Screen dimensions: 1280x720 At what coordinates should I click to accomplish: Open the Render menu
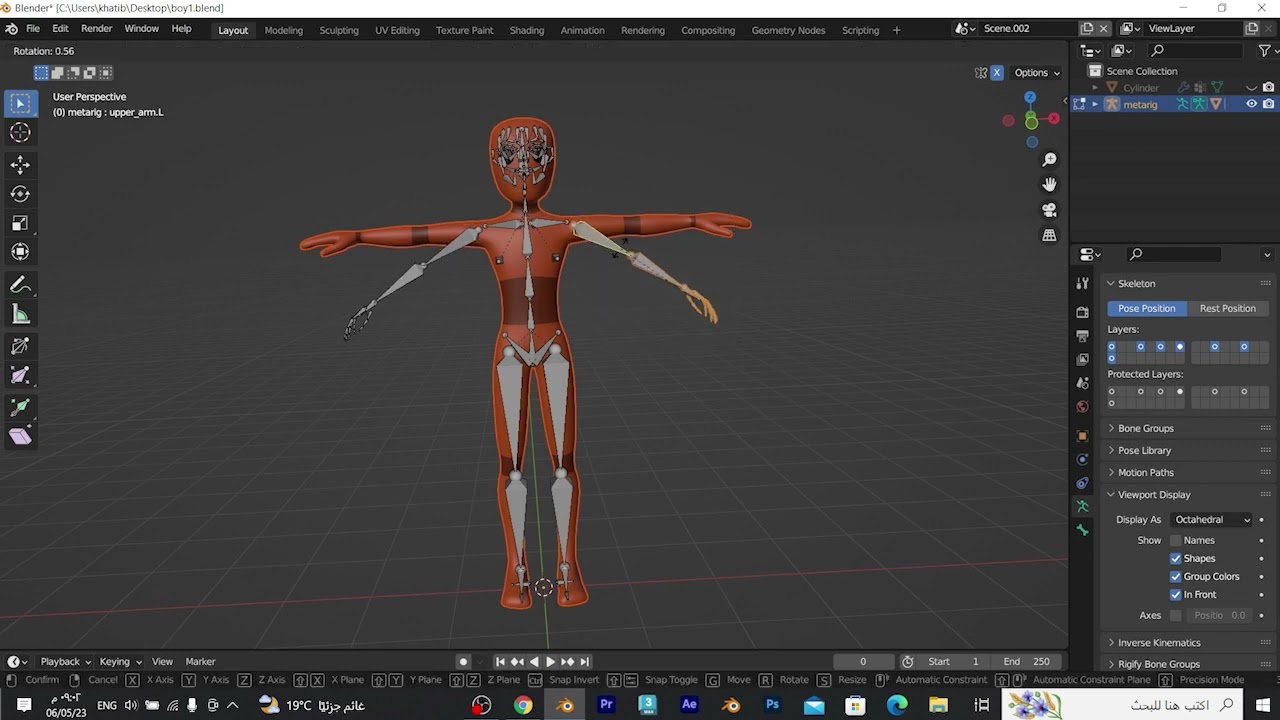[x=96, y=29]
